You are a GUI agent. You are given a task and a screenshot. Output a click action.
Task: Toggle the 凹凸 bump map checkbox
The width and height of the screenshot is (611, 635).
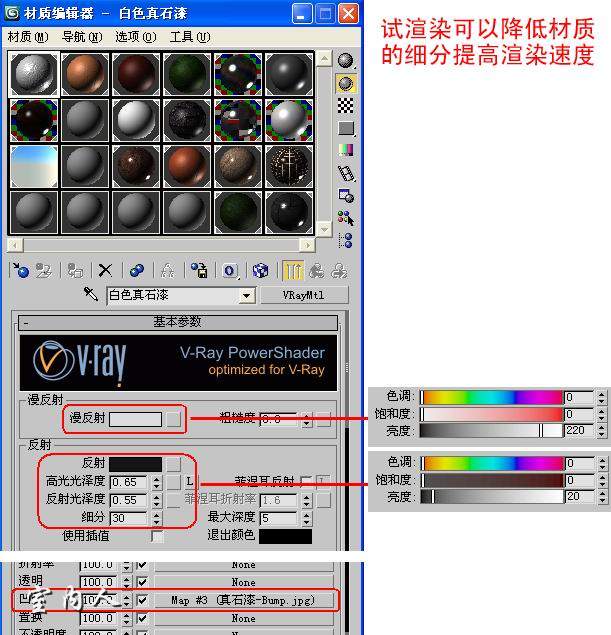(x=142, y=600)
